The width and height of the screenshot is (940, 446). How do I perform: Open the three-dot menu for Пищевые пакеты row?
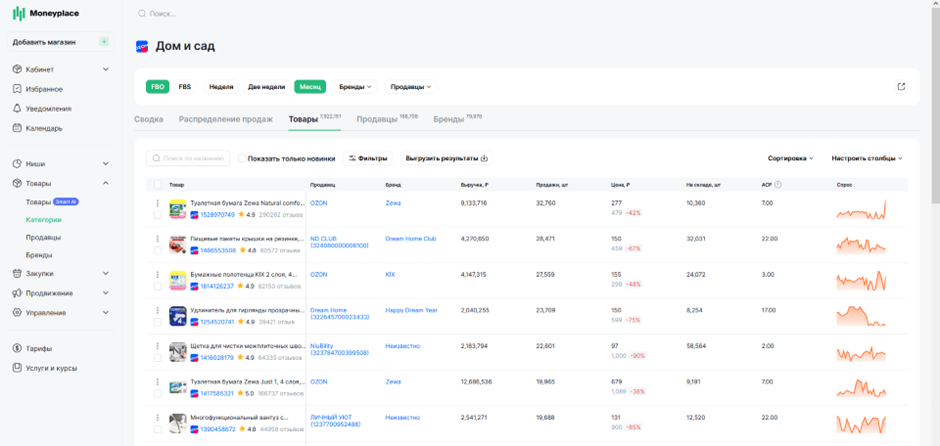158,239
